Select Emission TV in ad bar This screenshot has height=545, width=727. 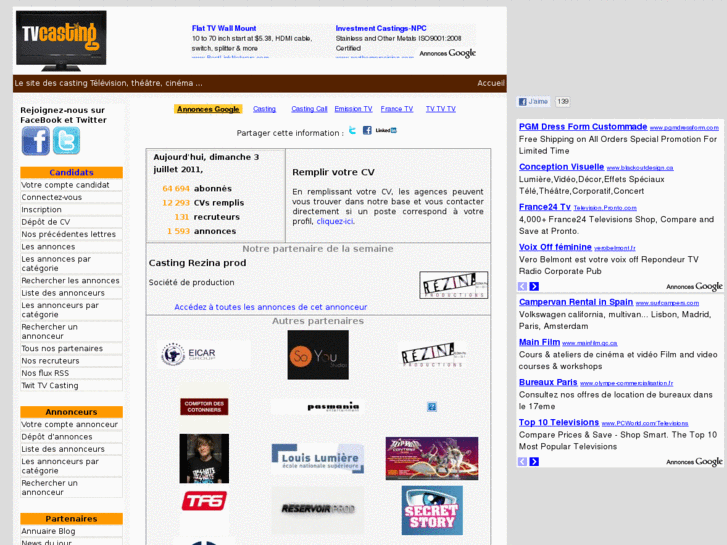tap(353, 109)
